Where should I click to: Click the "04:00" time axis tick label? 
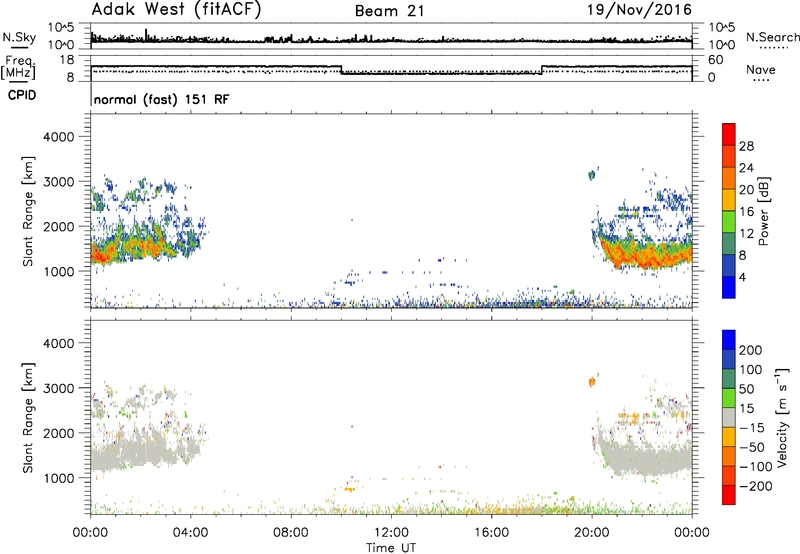click(x=190, y=533)
